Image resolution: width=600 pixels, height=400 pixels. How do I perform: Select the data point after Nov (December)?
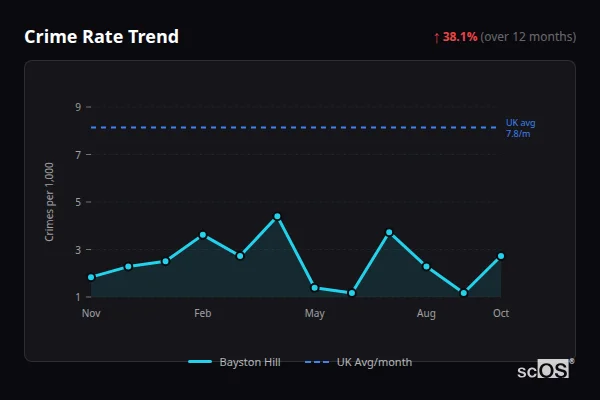128,266
